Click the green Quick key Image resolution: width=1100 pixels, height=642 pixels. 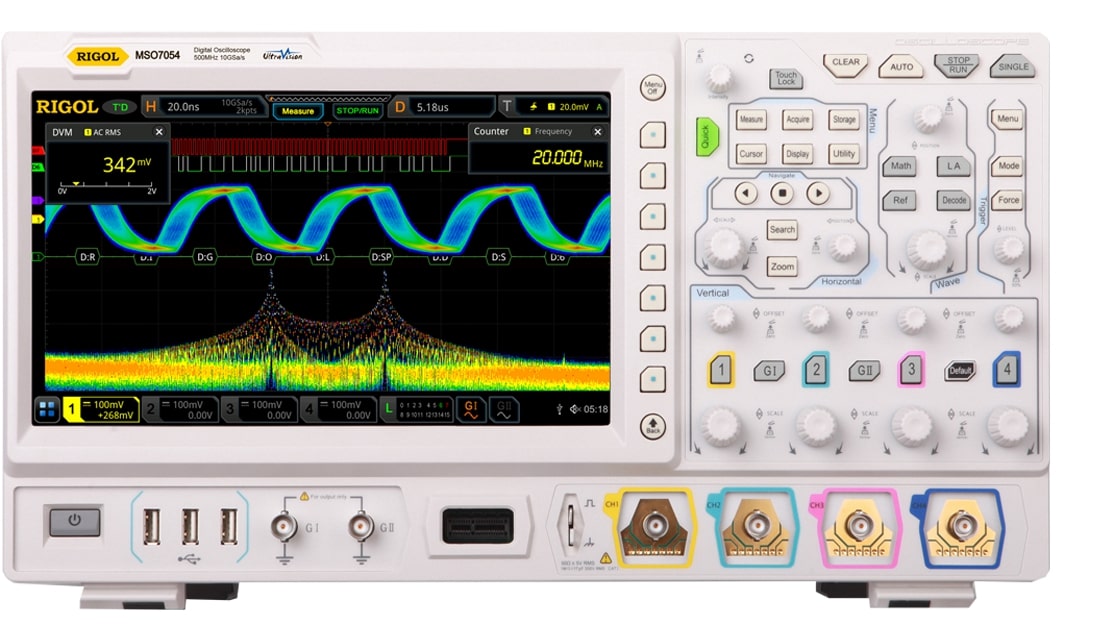click(x=706, y=136)
